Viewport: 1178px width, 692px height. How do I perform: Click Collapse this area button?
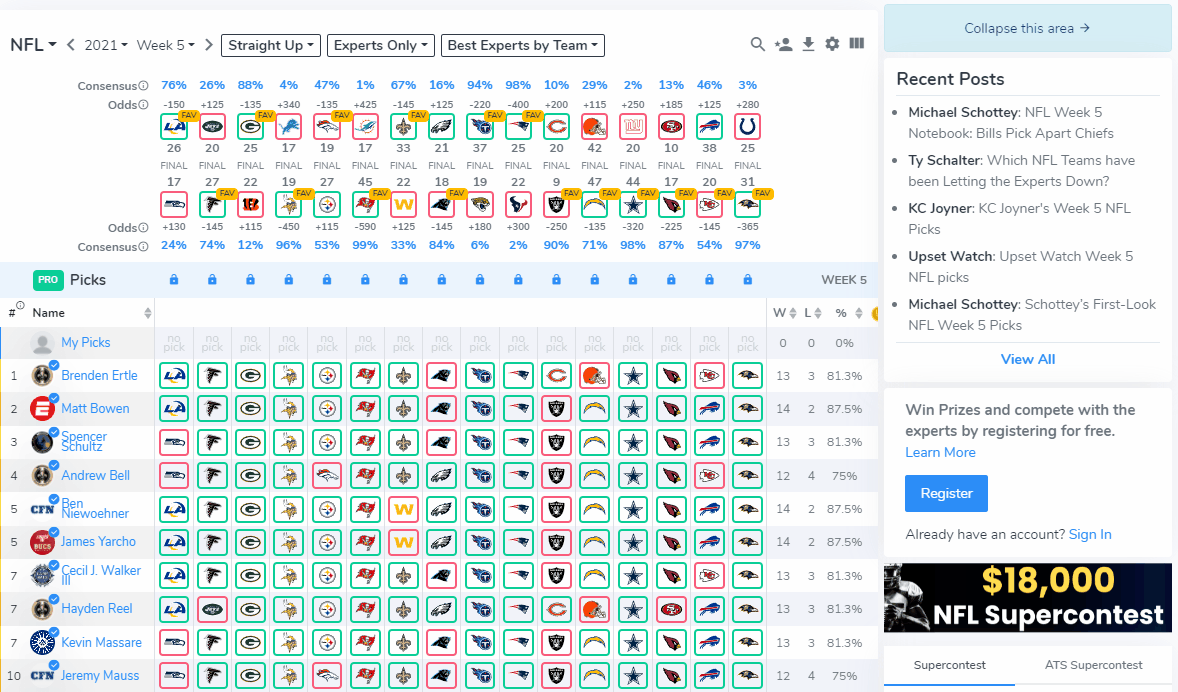pos(1028,29)
